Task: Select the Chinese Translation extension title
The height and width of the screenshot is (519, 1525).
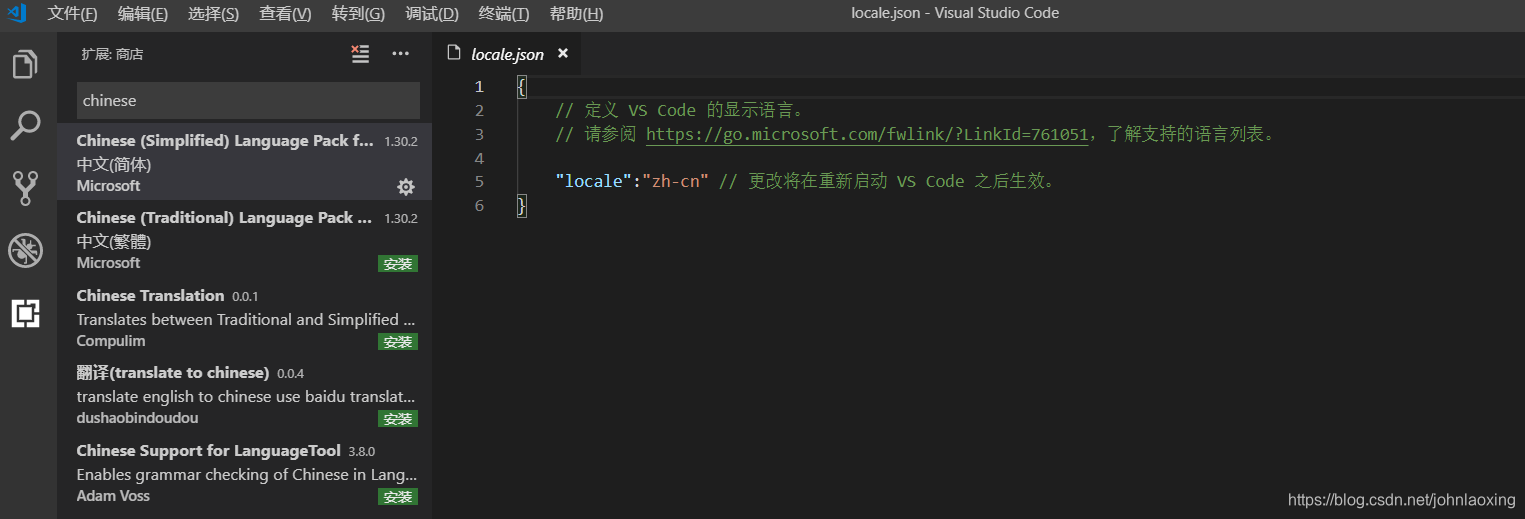Action: [x=150, y=295]
